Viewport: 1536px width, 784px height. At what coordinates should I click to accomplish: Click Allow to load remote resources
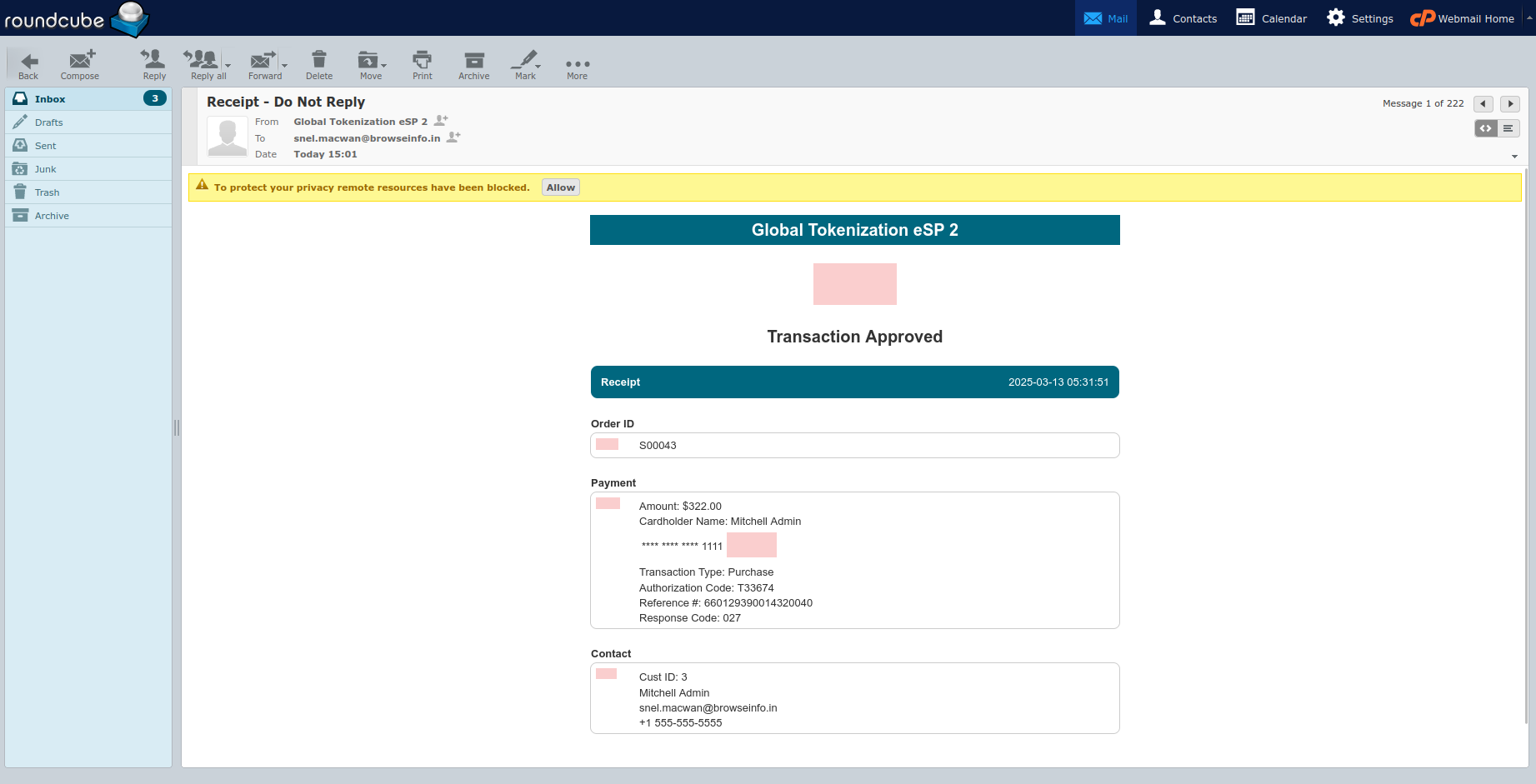click(560, 187)
